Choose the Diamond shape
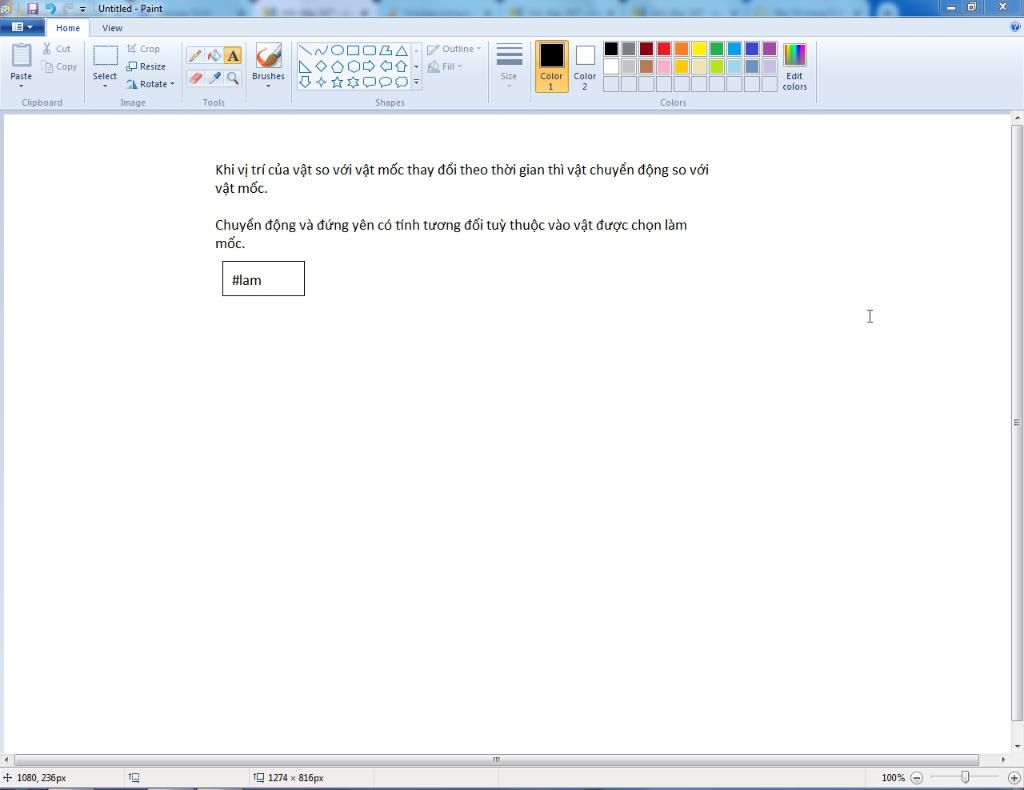Viewport: 1024px width, 790px height. [321, 66]
